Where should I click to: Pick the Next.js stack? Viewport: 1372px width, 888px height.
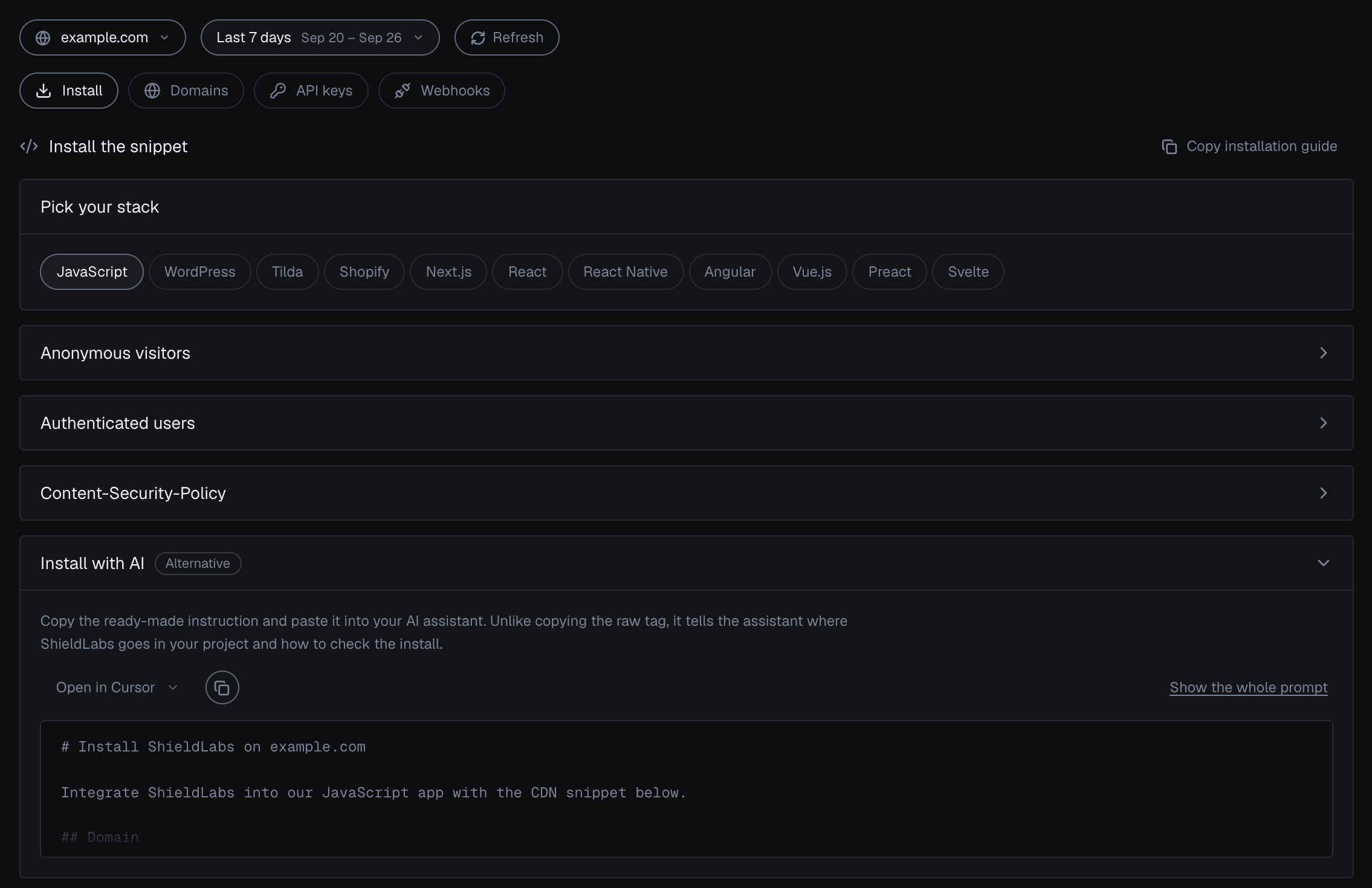point(448,272)
